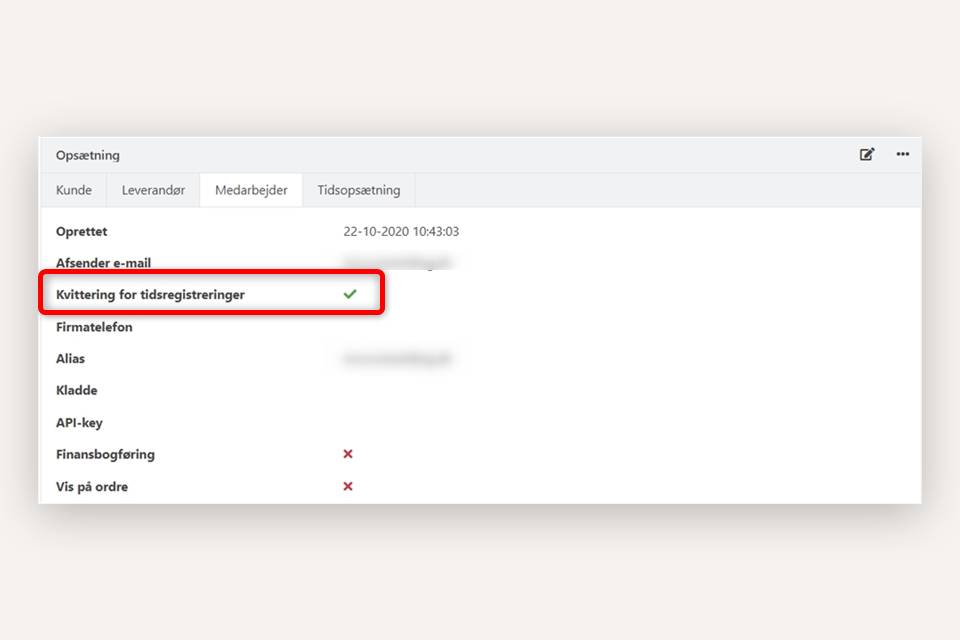Screen dimensions: 960x640
Task: Switch to the Kunde tab
Action: tap(74, 190)
